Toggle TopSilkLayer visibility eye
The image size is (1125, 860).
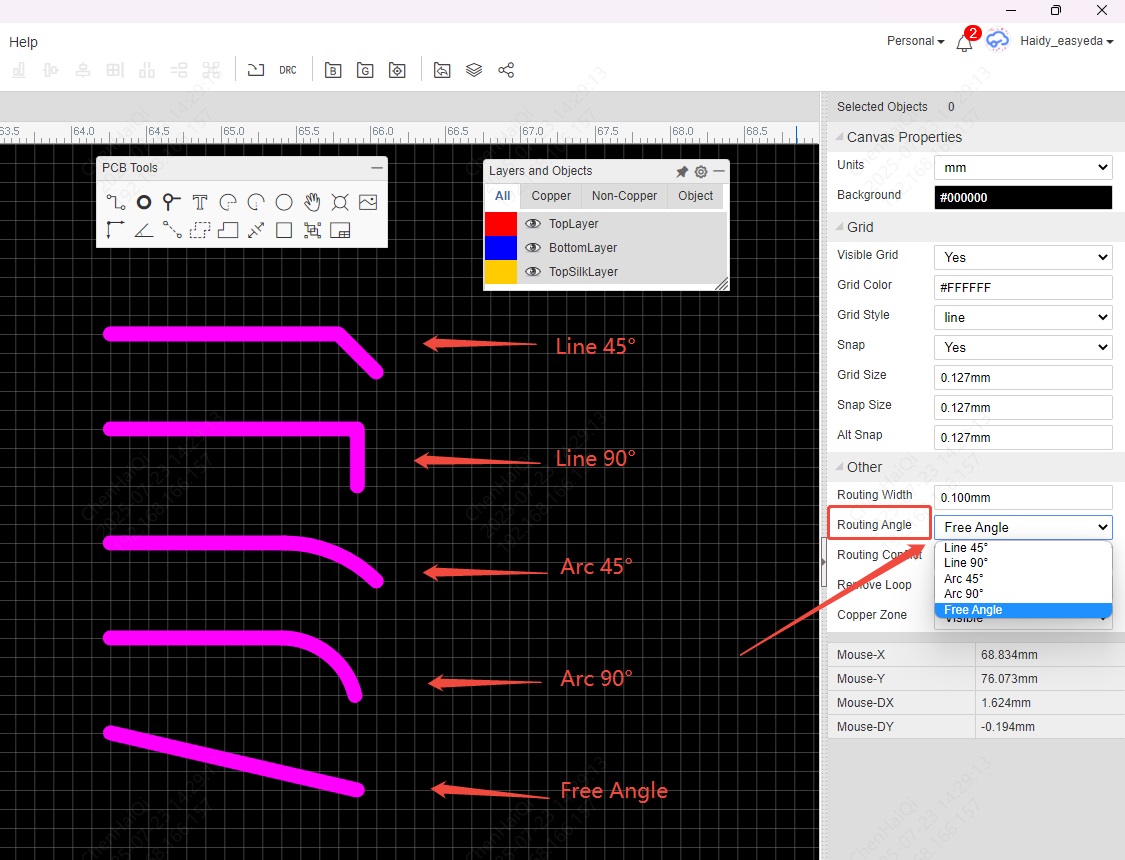tap(533, 272)
